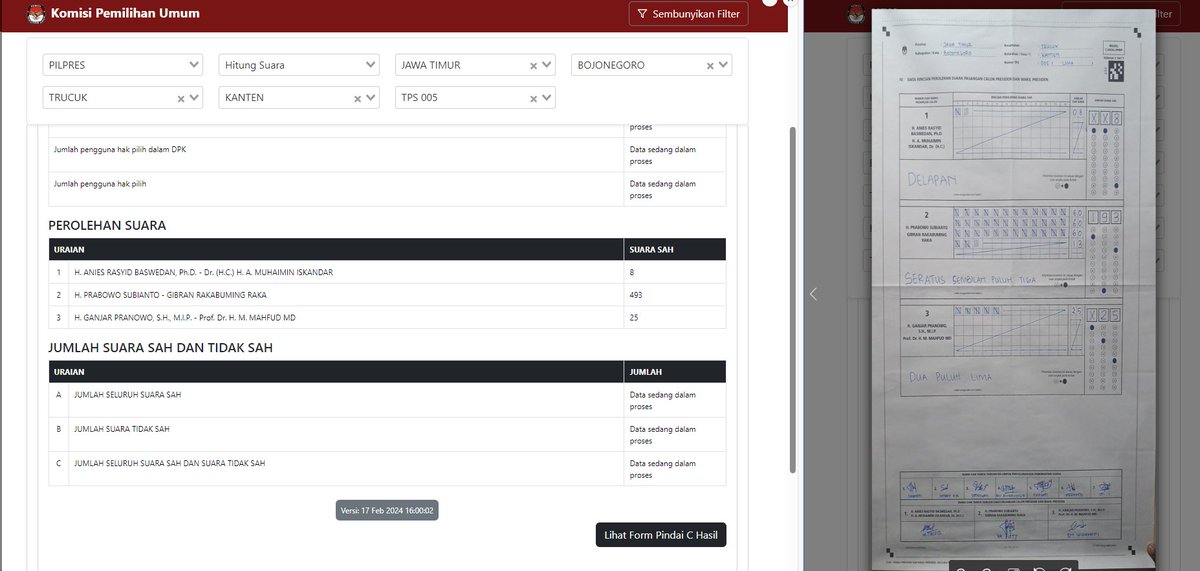
Task: Open the BOJONEGORO regency dropdown
Action: point(652,65)
